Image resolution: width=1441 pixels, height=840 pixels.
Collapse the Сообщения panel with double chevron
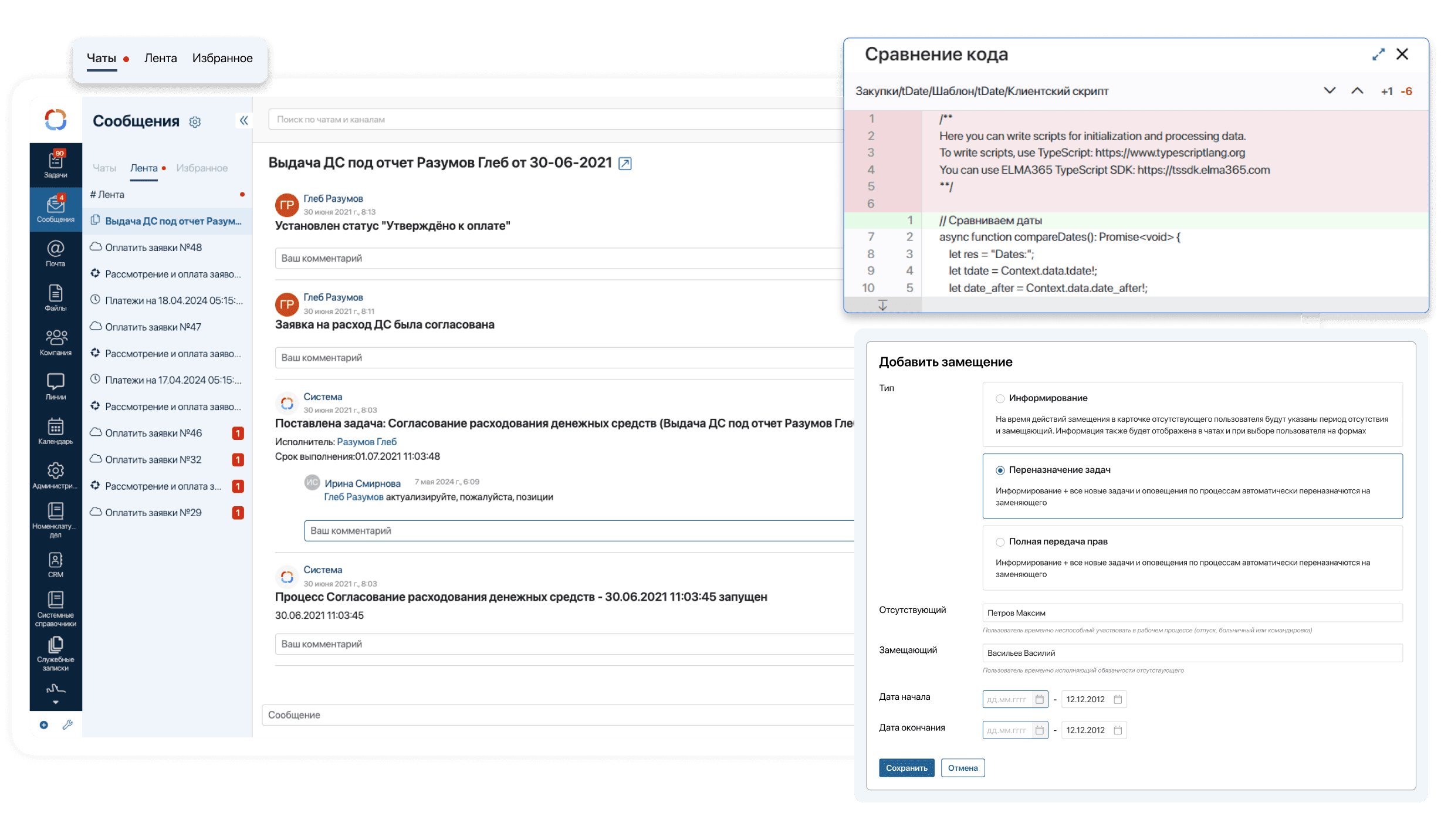(244, 120)
